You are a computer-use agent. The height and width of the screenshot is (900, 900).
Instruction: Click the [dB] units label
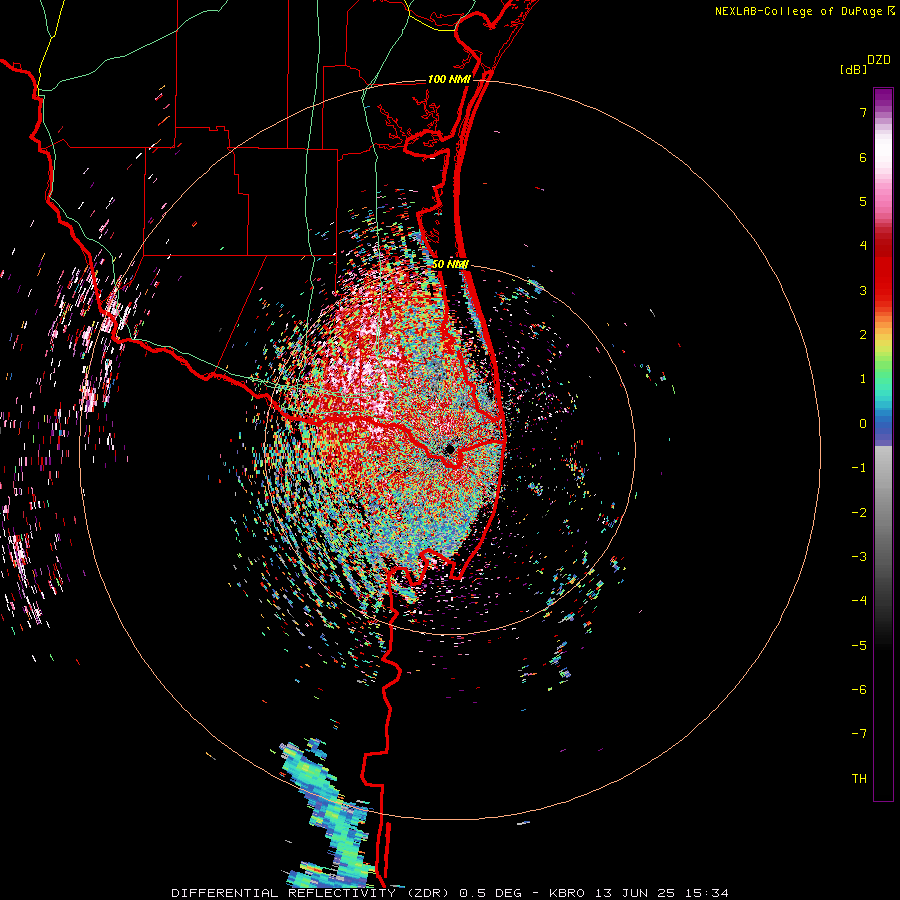(x=853, y=69)
